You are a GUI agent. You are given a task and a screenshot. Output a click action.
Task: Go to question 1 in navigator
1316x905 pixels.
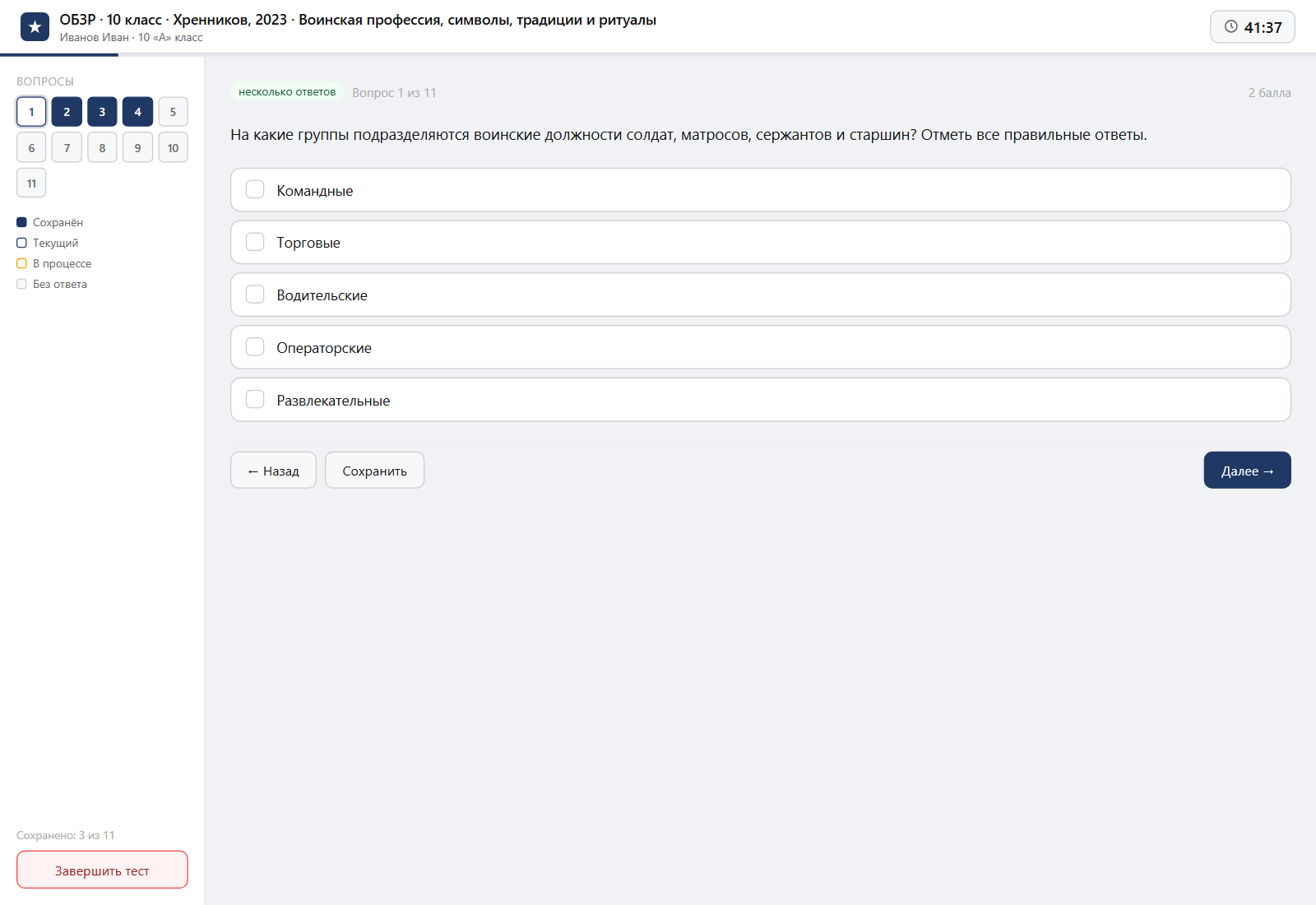(31, 112)
